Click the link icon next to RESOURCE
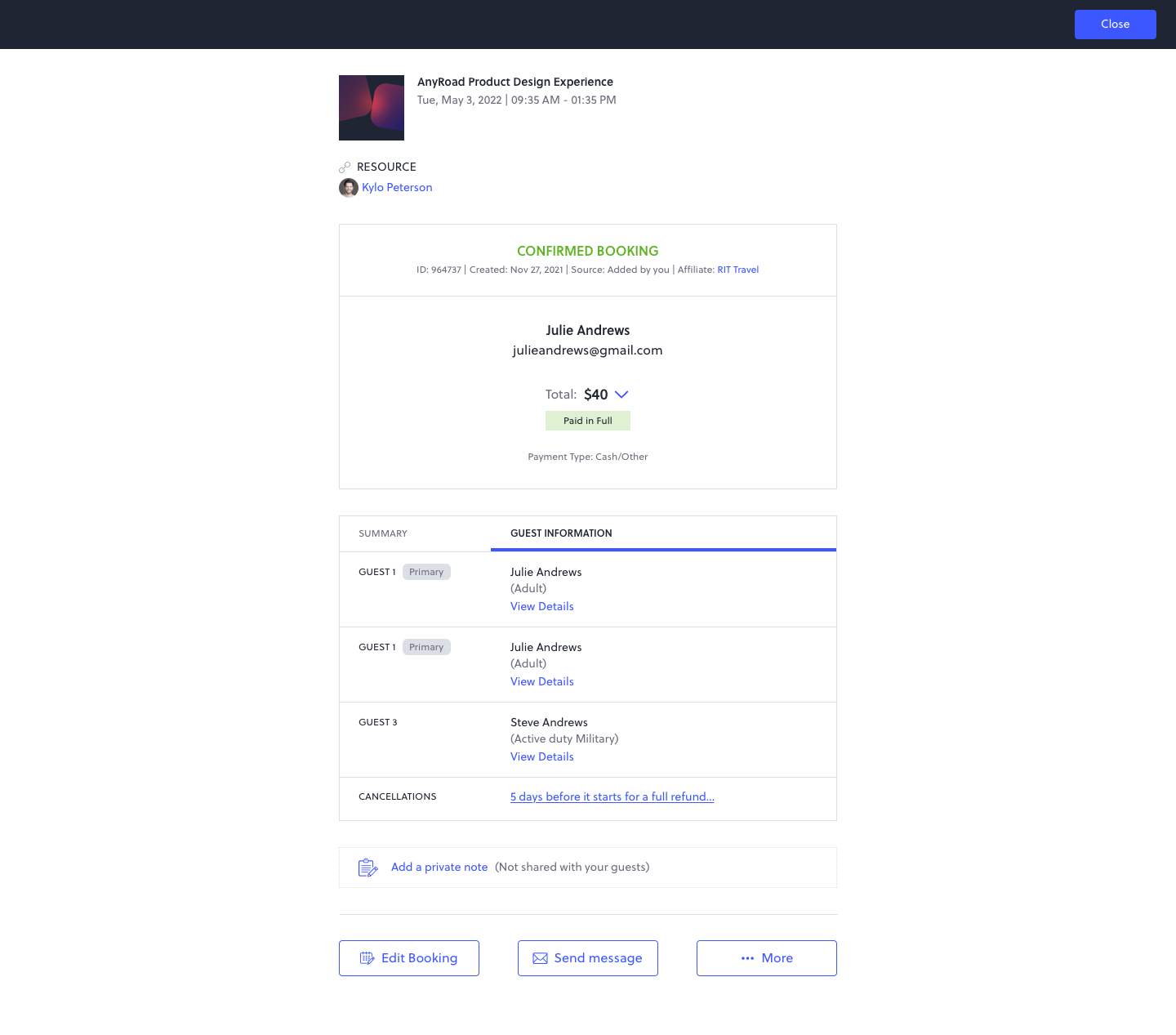1176x1035 pixels. click(x=346, y=167)
